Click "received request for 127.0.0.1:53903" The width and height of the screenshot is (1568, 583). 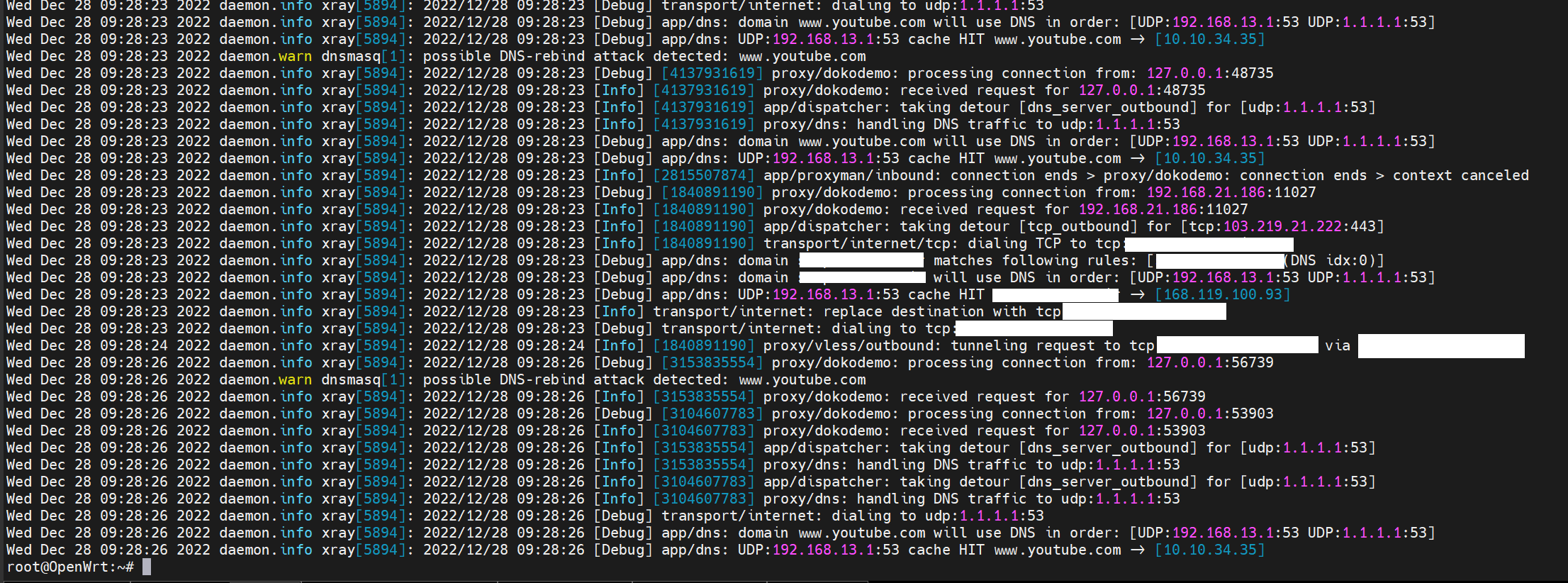pos(1053,431)
